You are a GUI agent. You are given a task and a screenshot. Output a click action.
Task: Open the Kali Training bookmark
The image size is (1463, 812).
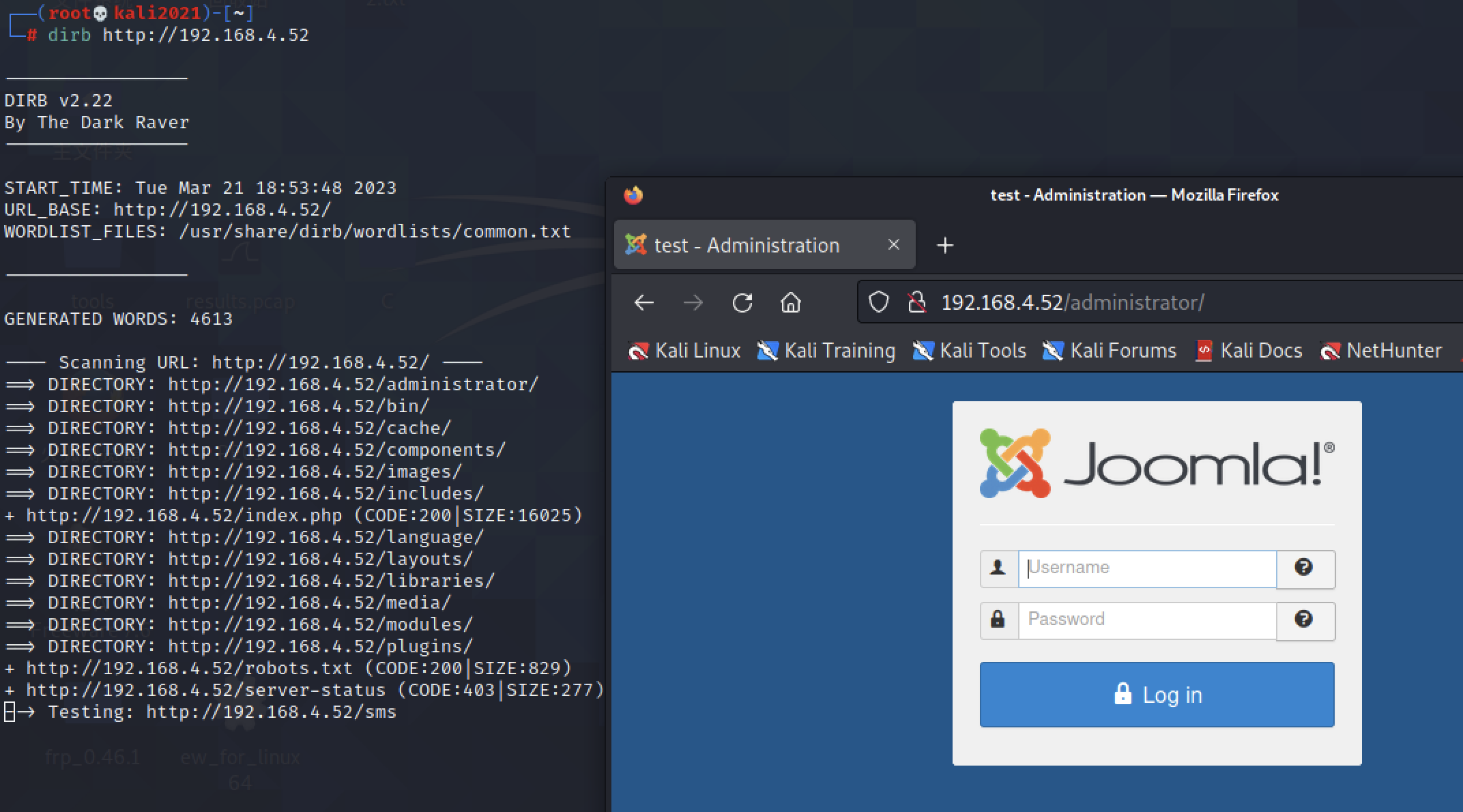[826, 351]
